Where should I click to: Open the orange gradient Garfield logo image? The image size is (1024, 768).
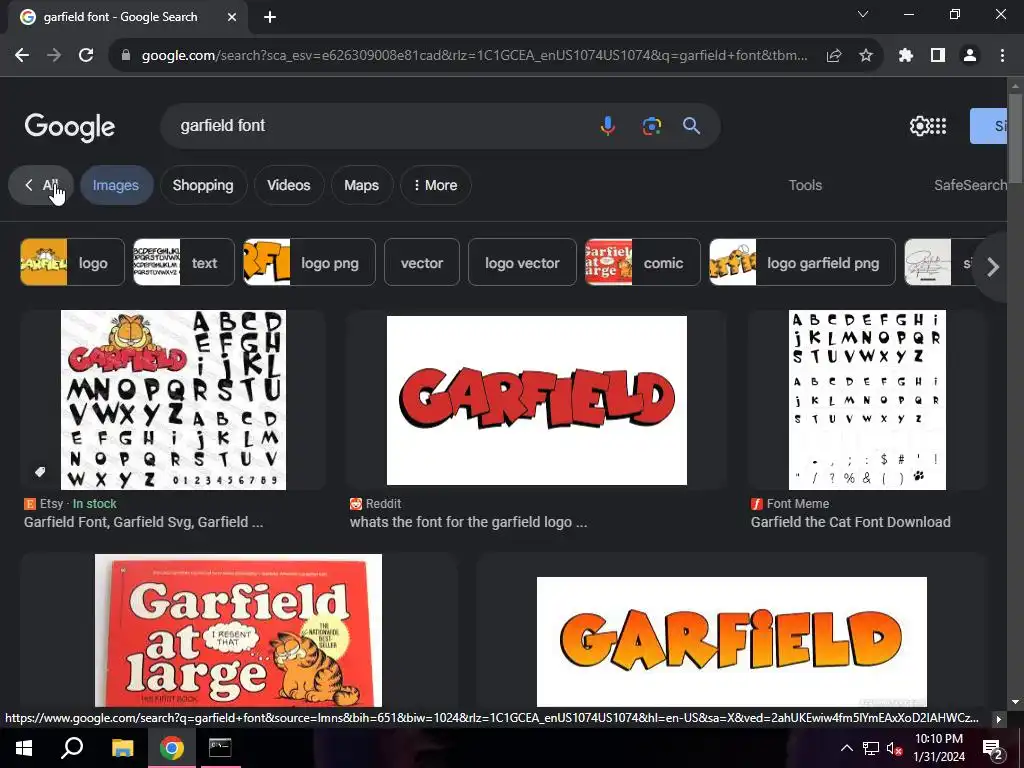pos(731,642)
